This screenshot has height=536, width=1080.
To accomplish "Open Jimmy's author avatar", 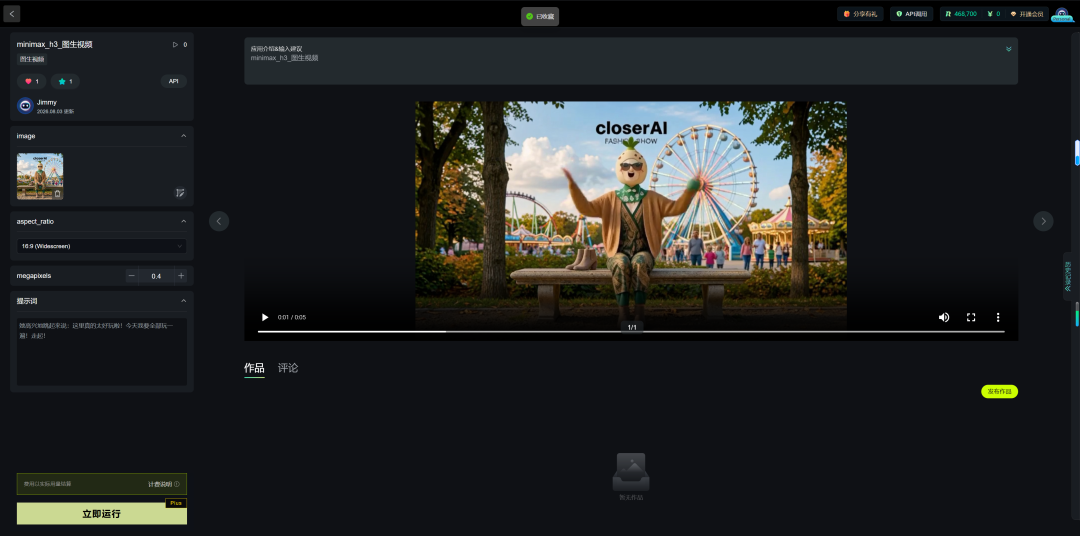I will 25,105.
